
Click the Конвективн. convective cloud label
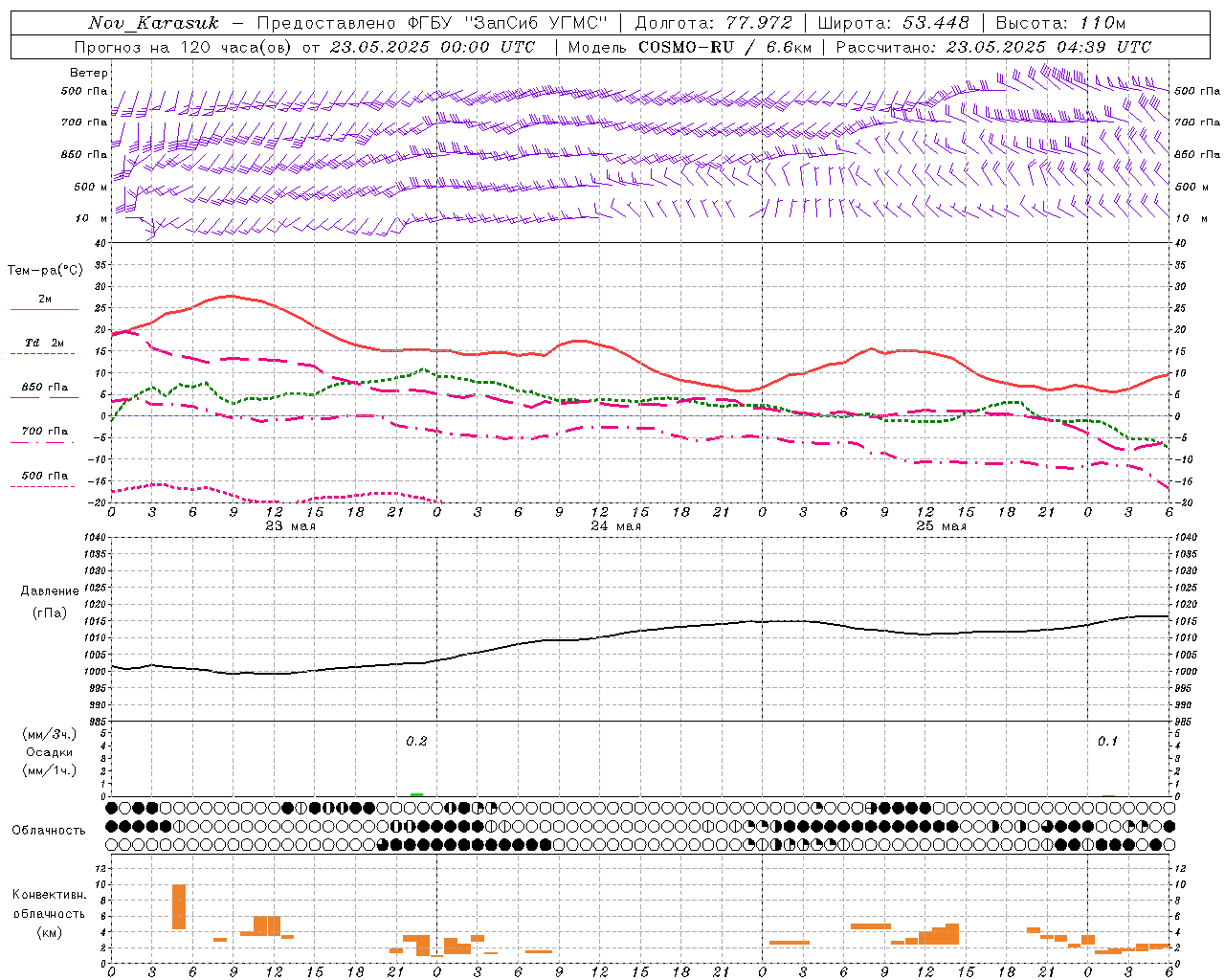point(50,895)
